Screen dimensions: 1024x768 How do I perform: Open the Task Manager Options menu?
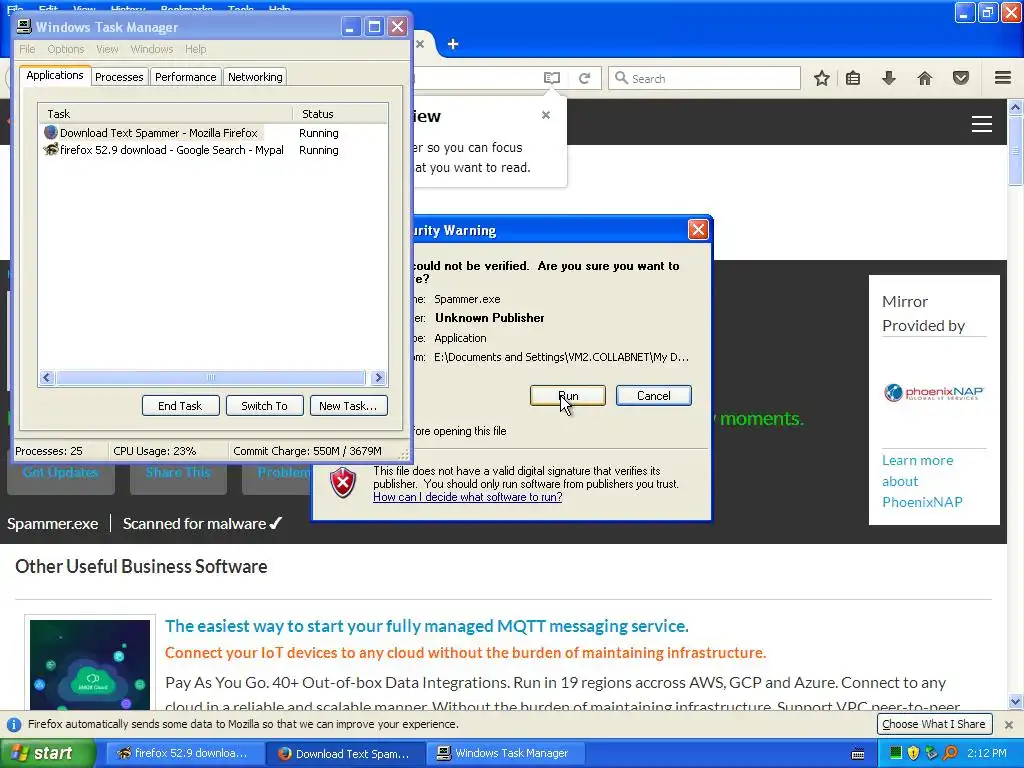(x=65, y=49)
